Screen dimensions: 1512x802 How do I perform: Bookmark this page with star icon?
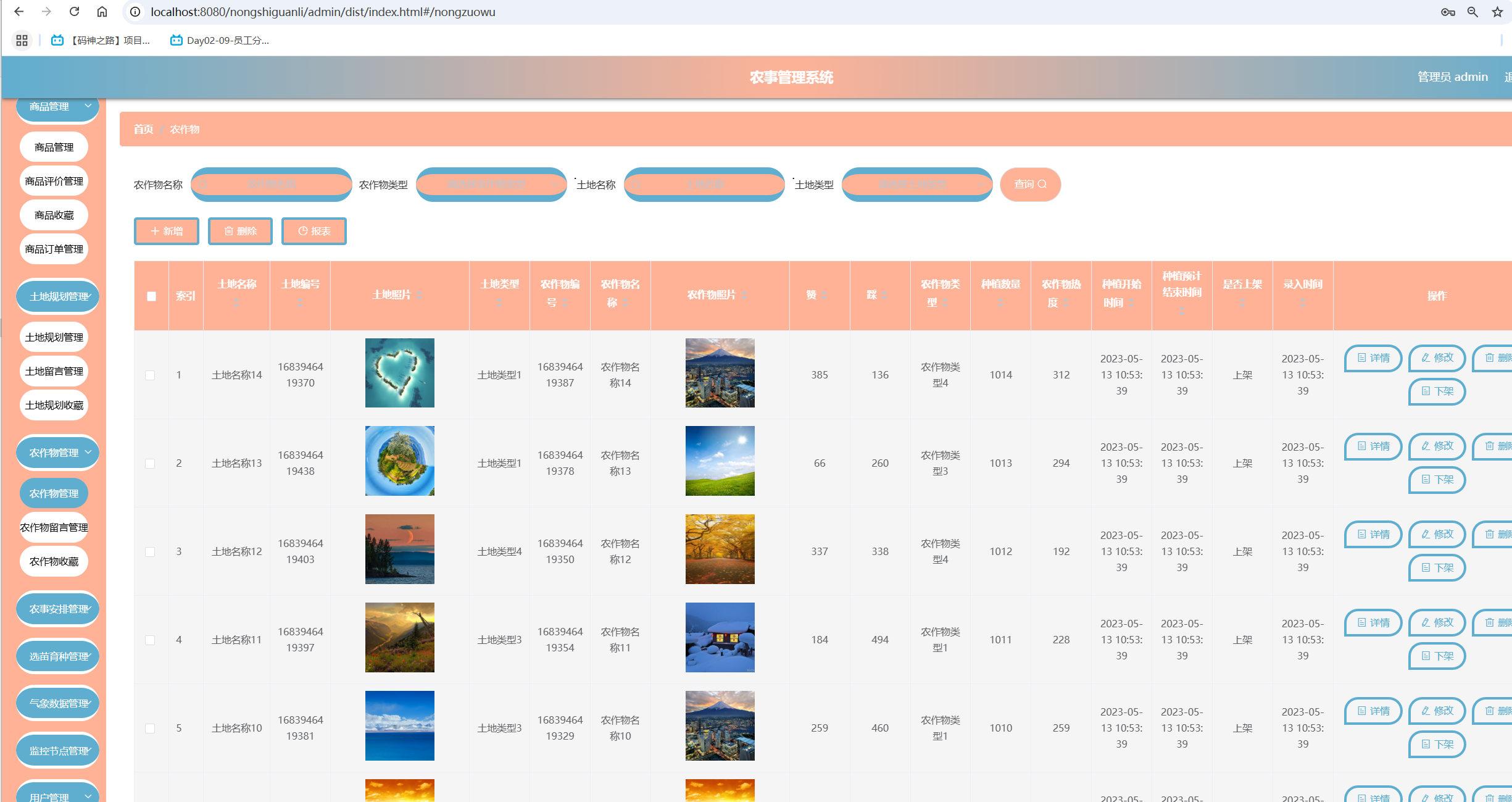pyautogui.click(x=1497, y=12)
